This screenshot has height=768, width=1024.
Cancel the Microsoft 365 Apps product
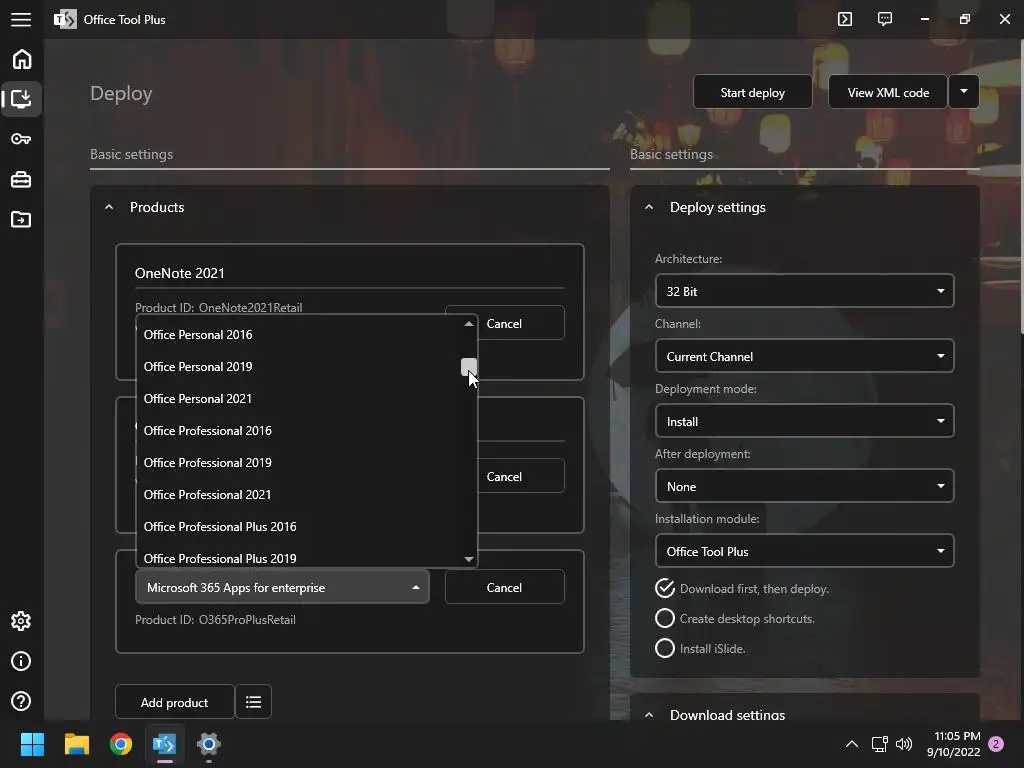(x=504, y=587)
